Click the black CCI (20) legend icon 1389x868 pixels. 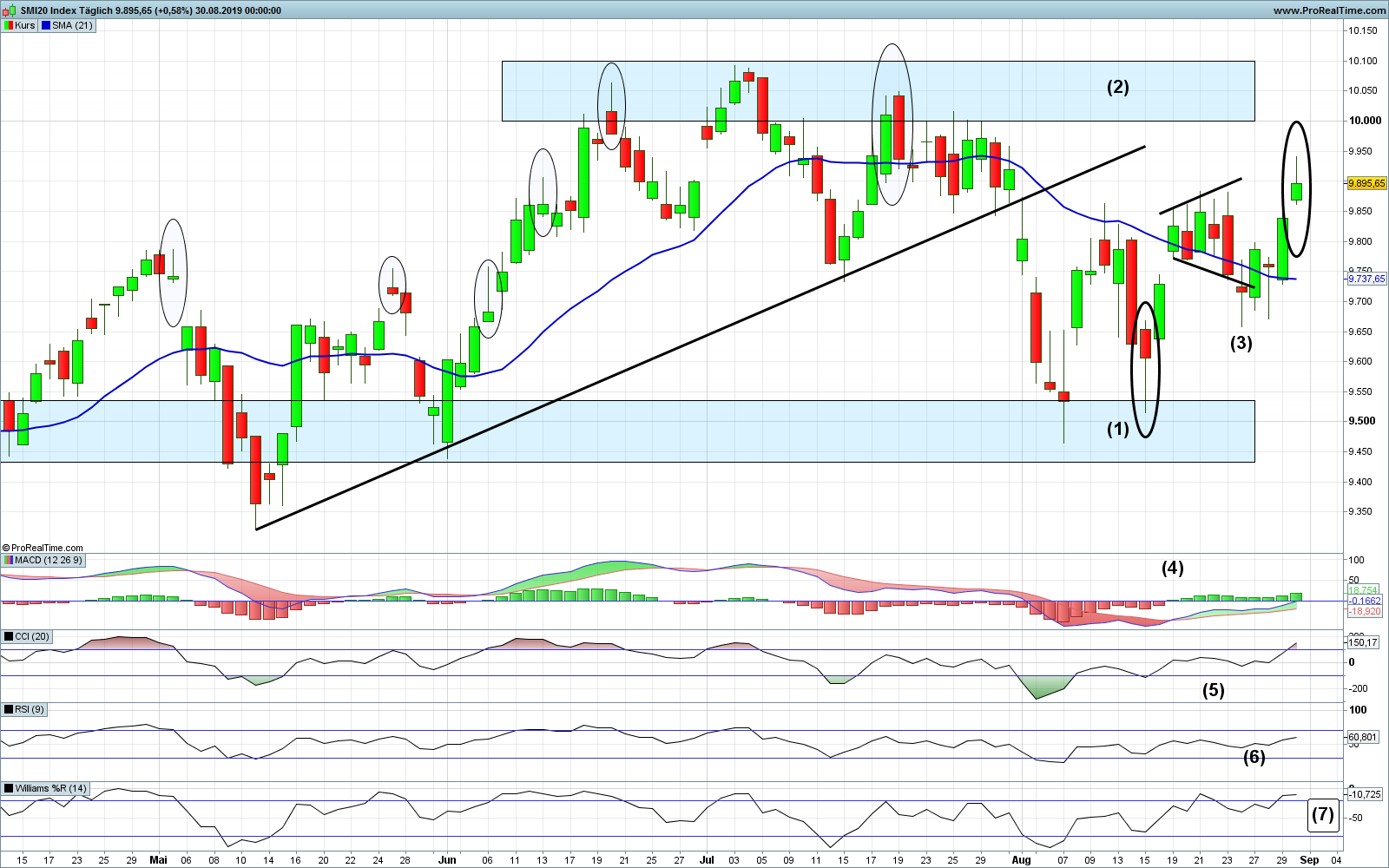[x=9, y=637]
